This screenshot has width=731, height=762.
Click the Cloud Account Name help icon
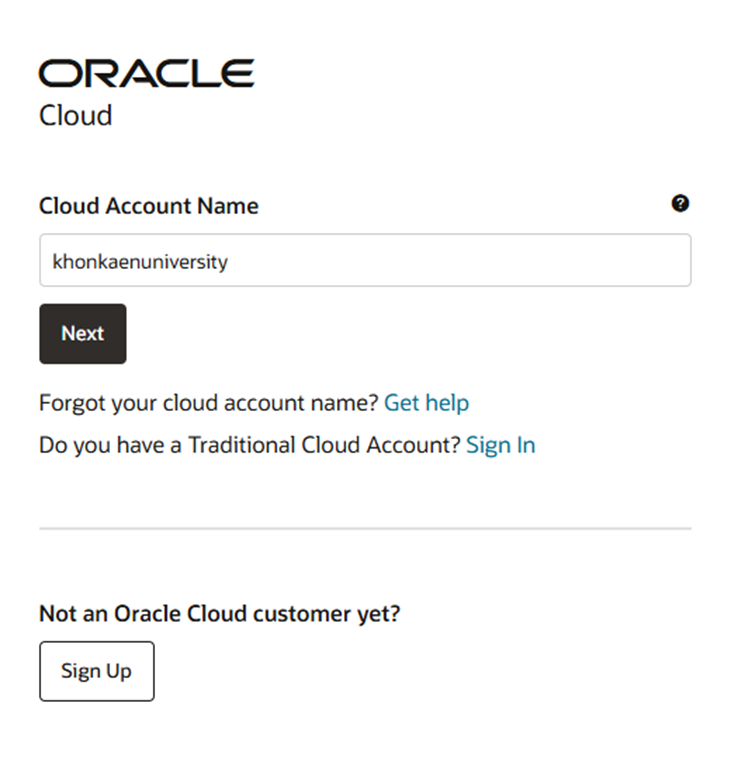click(x=680, y=203)
